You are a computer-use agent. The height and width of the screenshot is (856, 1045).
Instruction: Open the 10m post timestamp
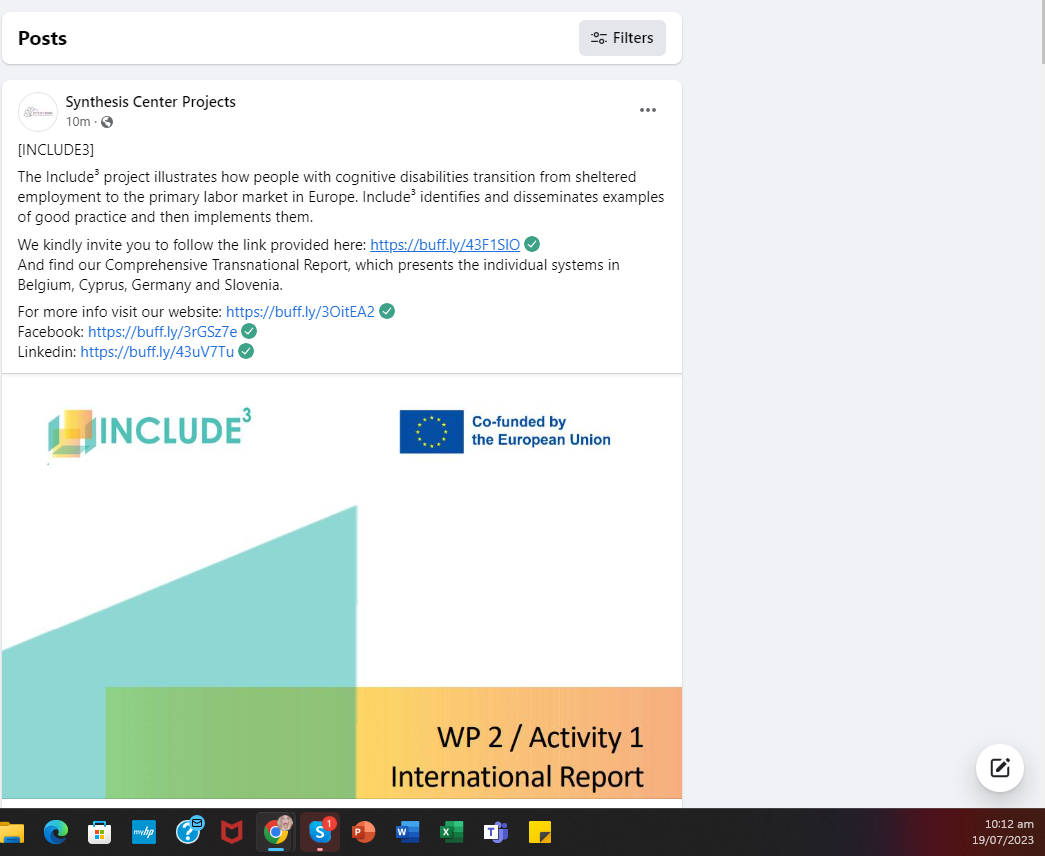pyautogui.click(x=78, y=121)
